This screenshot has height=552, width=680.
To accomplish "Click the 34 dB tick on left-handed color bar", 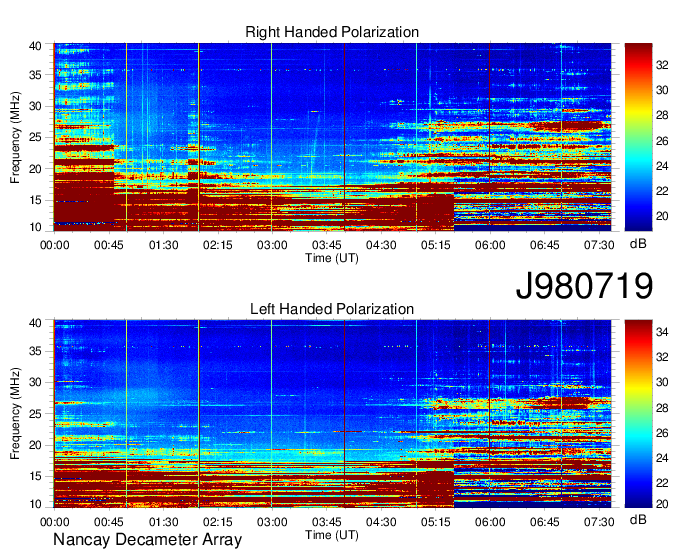I will pyautogui.click(x=662, y=332).
